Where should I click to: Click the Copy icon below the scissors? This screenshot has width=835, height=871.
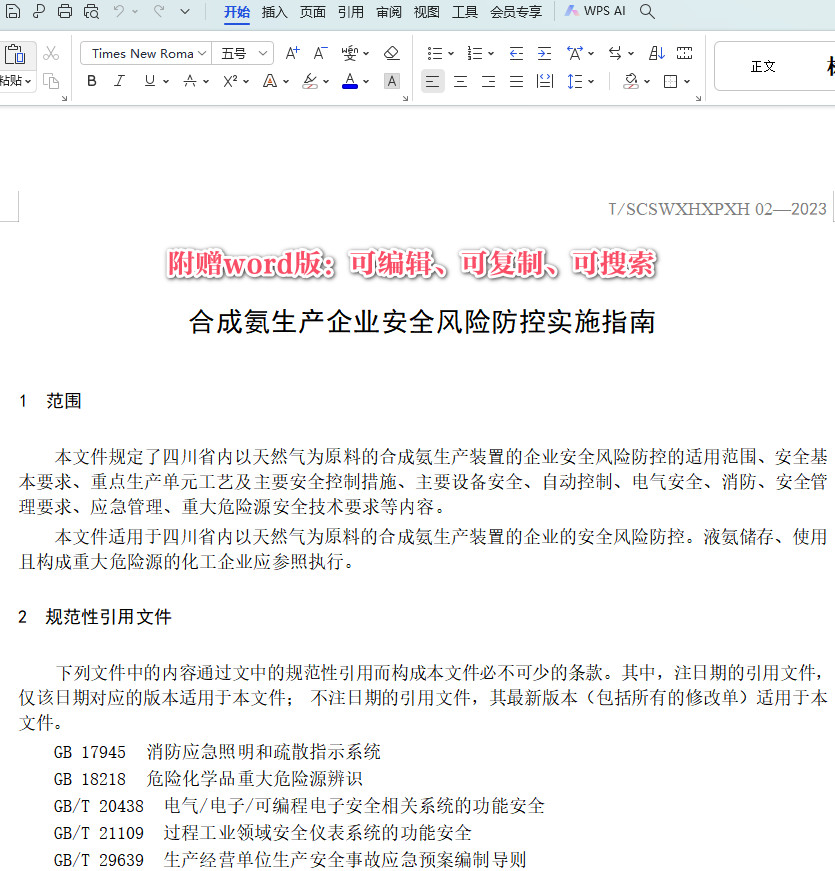tap(52, 80)
